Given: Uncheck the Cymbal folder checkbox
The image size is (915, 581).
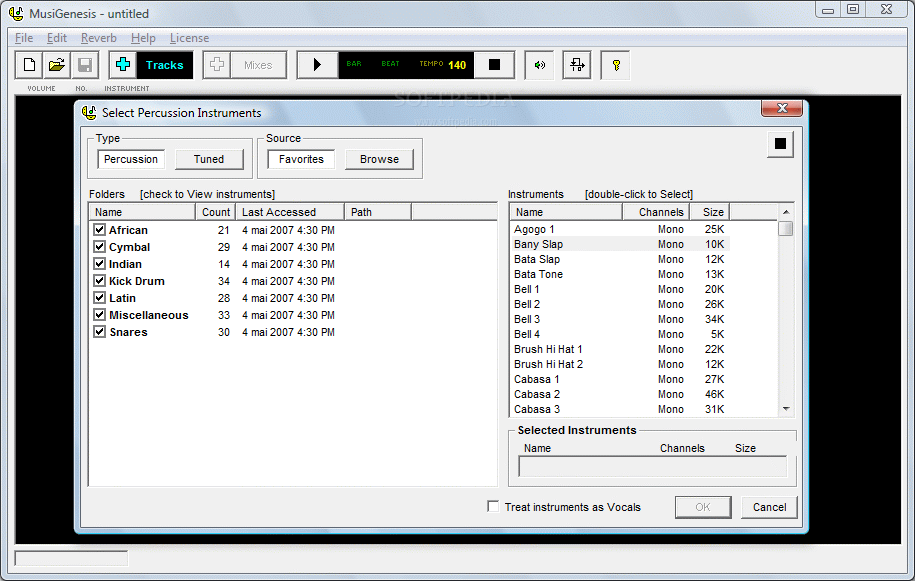Looking at the screenshot, I should point(99,247).
